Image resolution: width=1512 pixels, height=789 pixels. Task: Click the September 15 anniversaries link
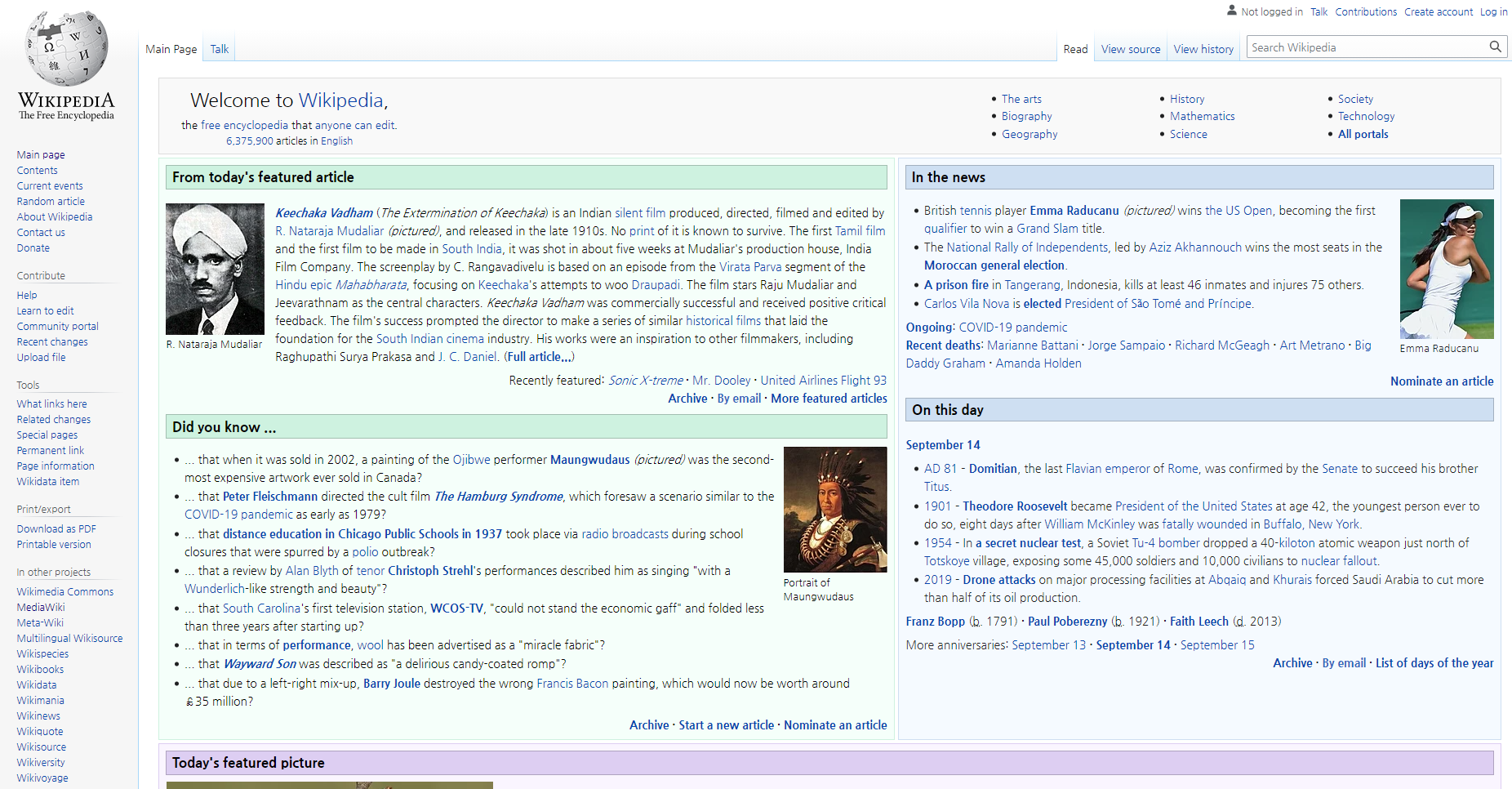[1217, 644]
